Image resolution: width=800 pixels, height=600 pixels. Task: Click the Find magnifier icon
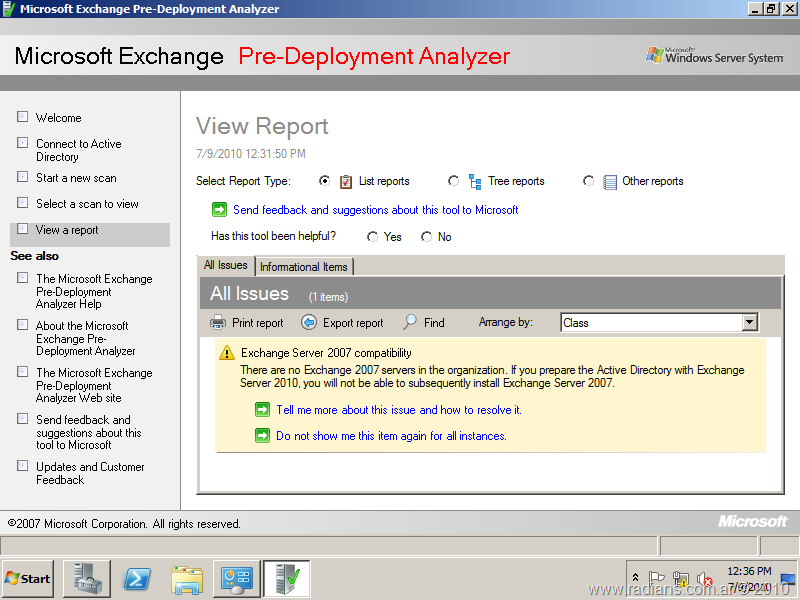tap(410, 322)
